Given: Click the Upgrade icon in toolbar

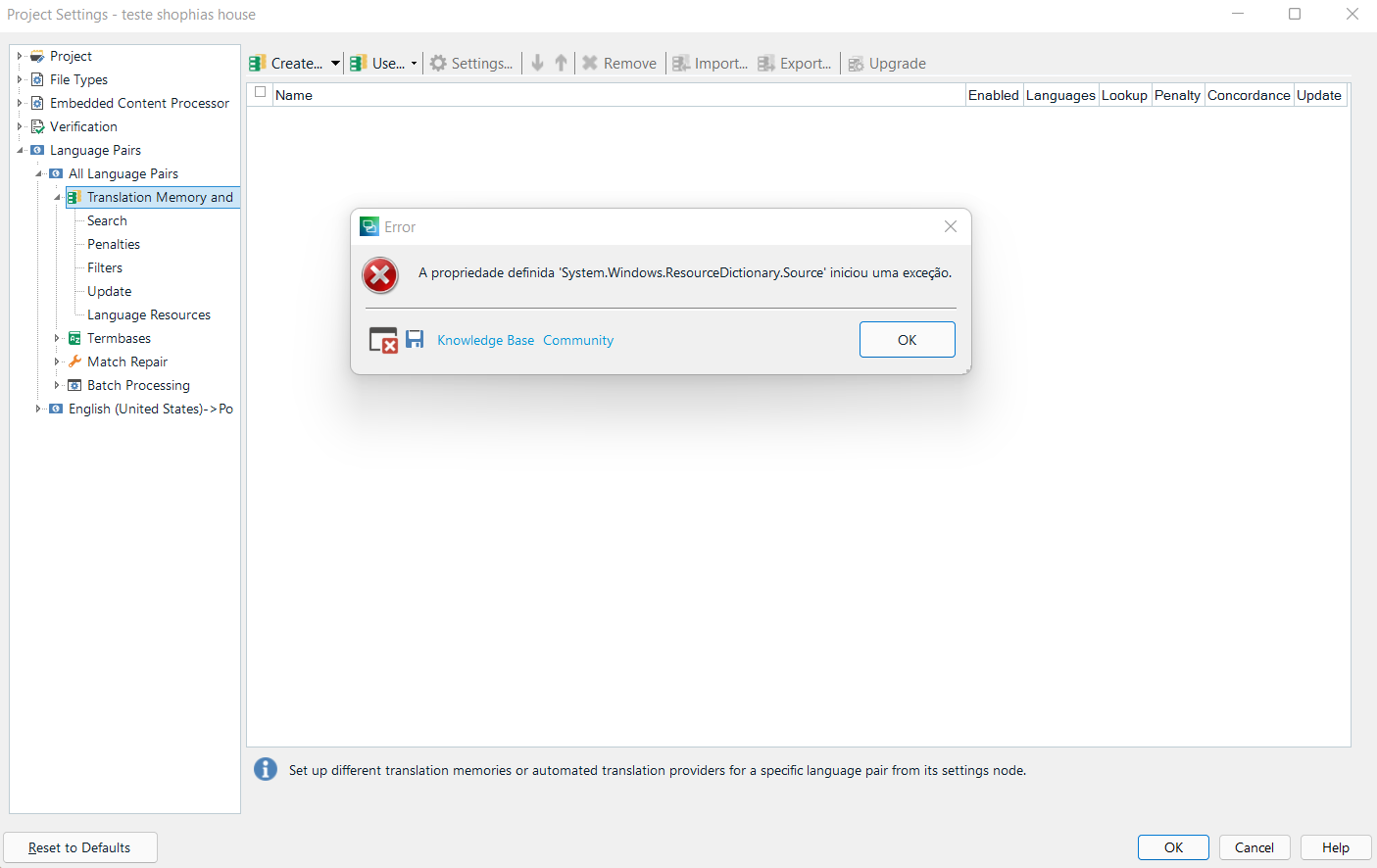Looking at the screenshot, I should click(x=856, y=64).
